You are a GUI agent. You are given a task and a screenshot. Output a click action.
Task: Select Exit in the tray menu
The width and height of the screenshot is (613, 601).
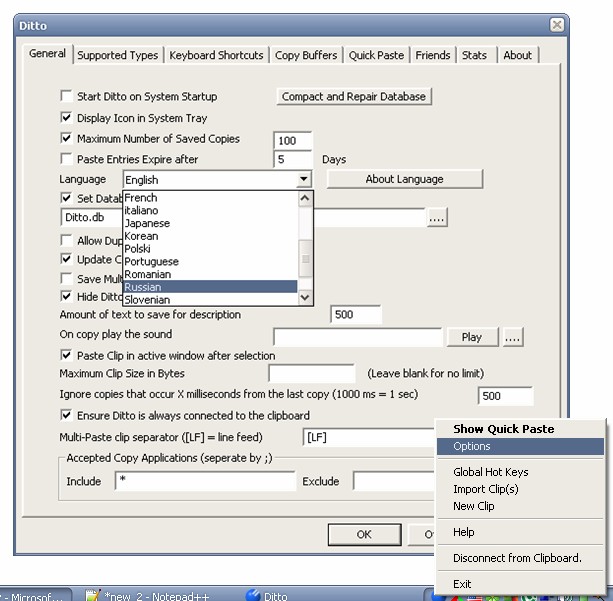point(520,584)
